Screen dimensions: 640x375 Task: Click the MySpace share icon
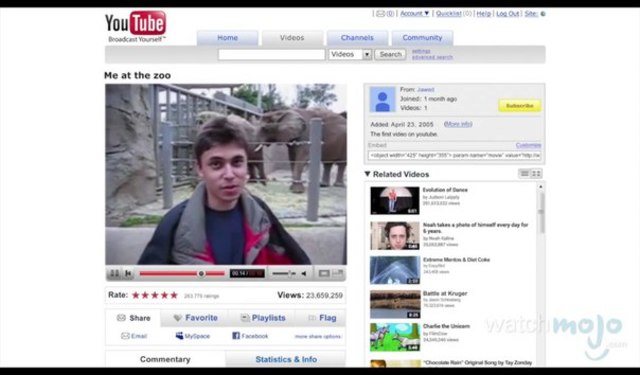pyautogui.click(x=179, y=335)
